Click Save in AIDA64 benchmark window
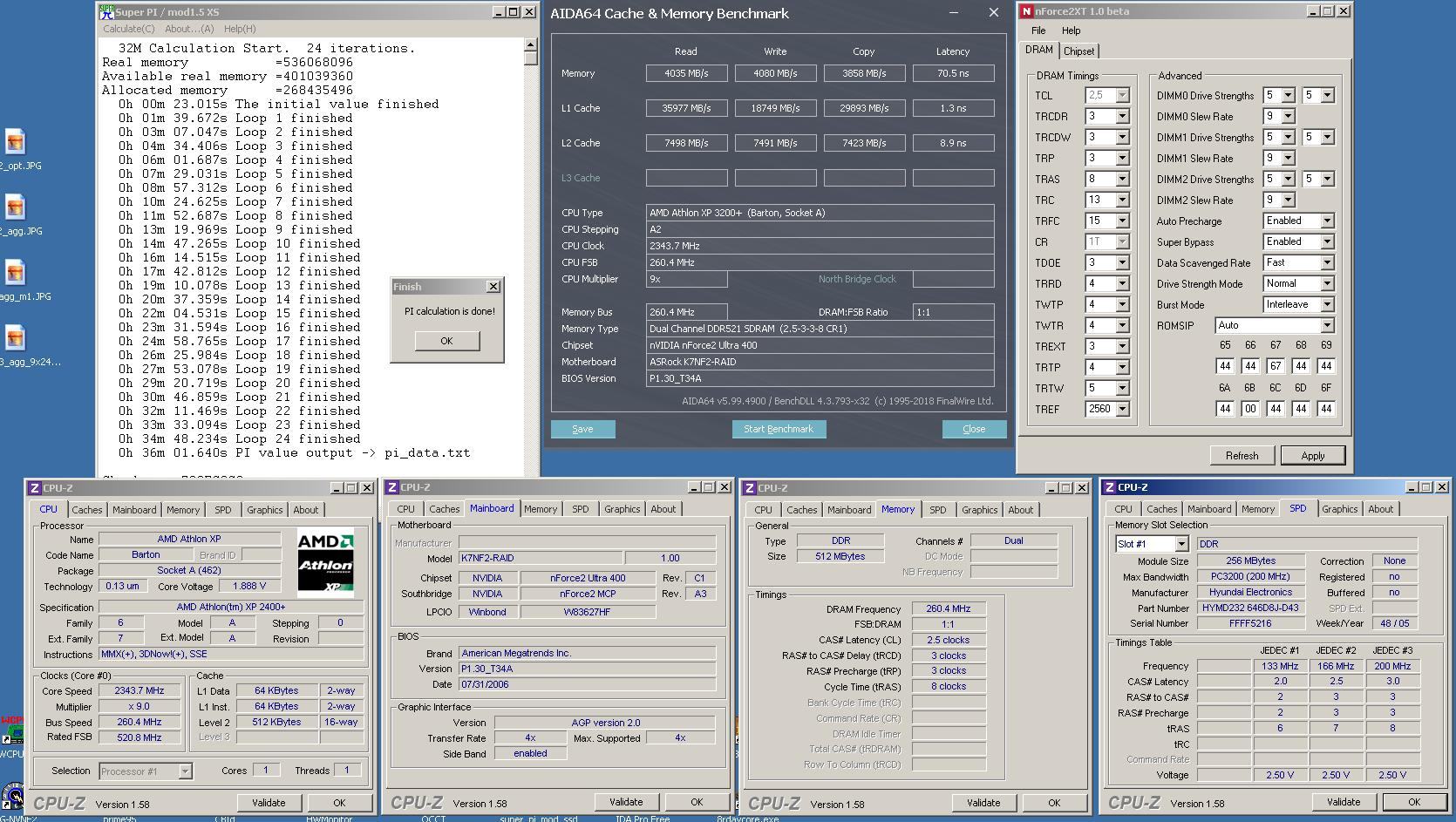1456x822 pixels. tap(582, 429)
